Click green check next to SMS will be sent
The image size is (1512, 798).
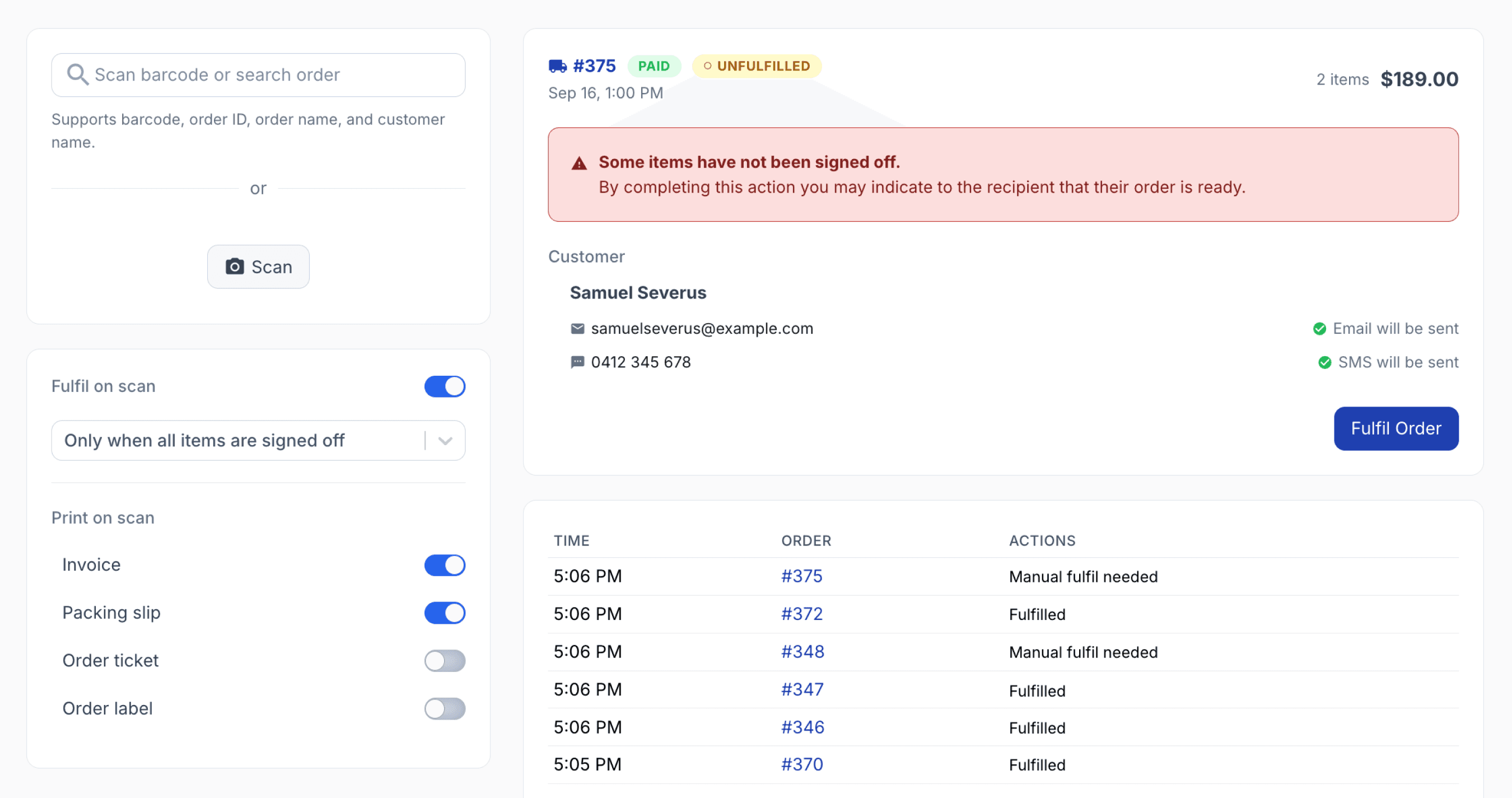pyautogui.click(x=1325, y=363)
